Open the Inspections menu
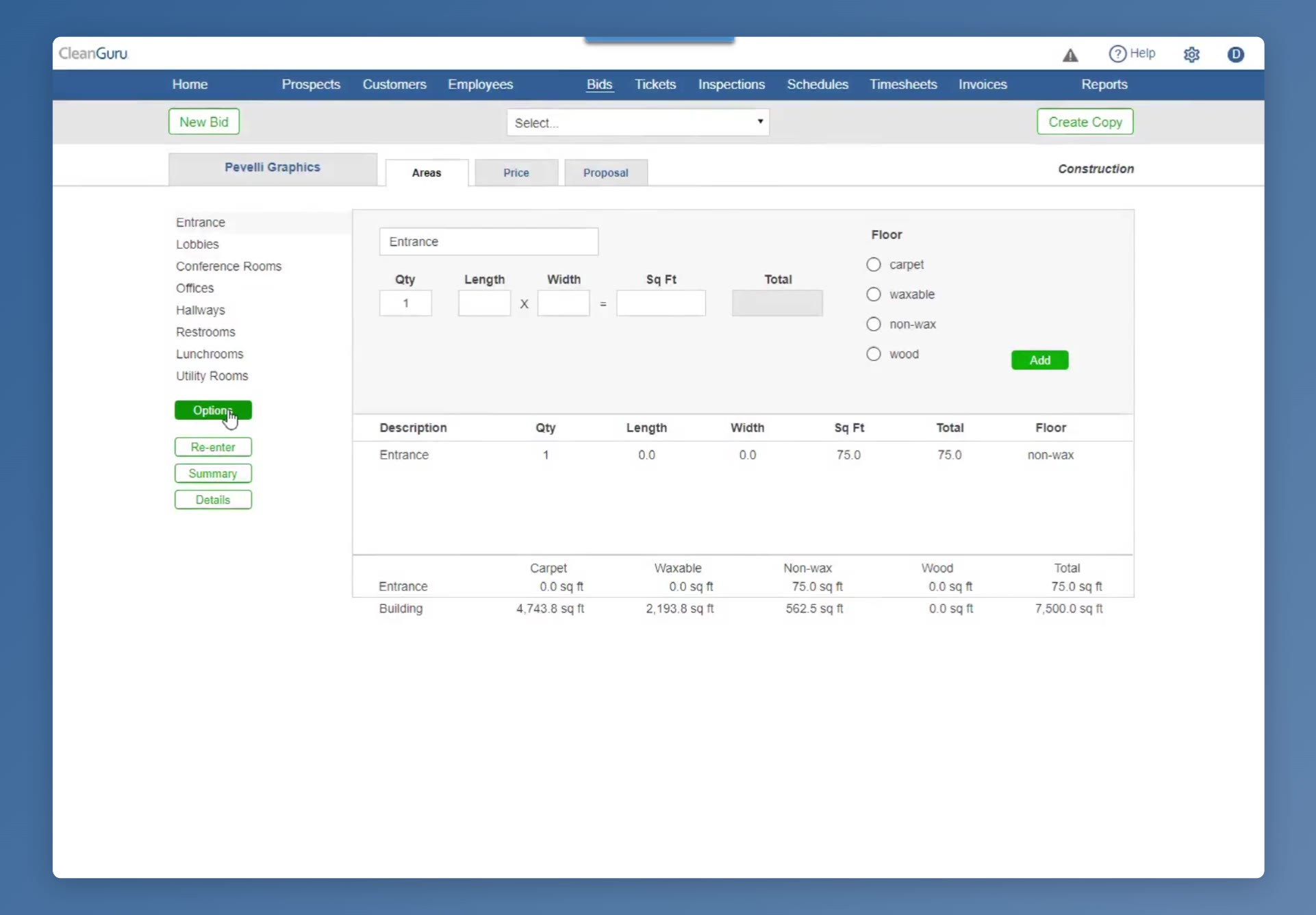Screen dimensions: 1316x915 (731, 84)
